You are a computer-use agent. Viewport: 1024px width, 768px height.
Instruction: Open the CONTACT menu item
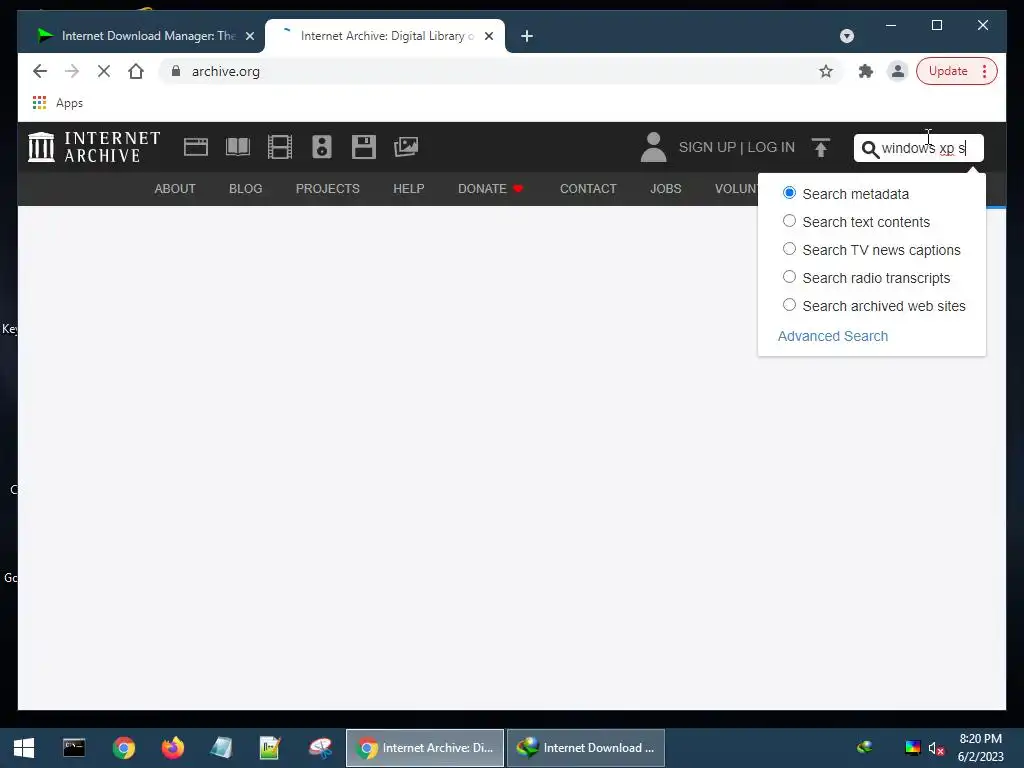point(588,189)
